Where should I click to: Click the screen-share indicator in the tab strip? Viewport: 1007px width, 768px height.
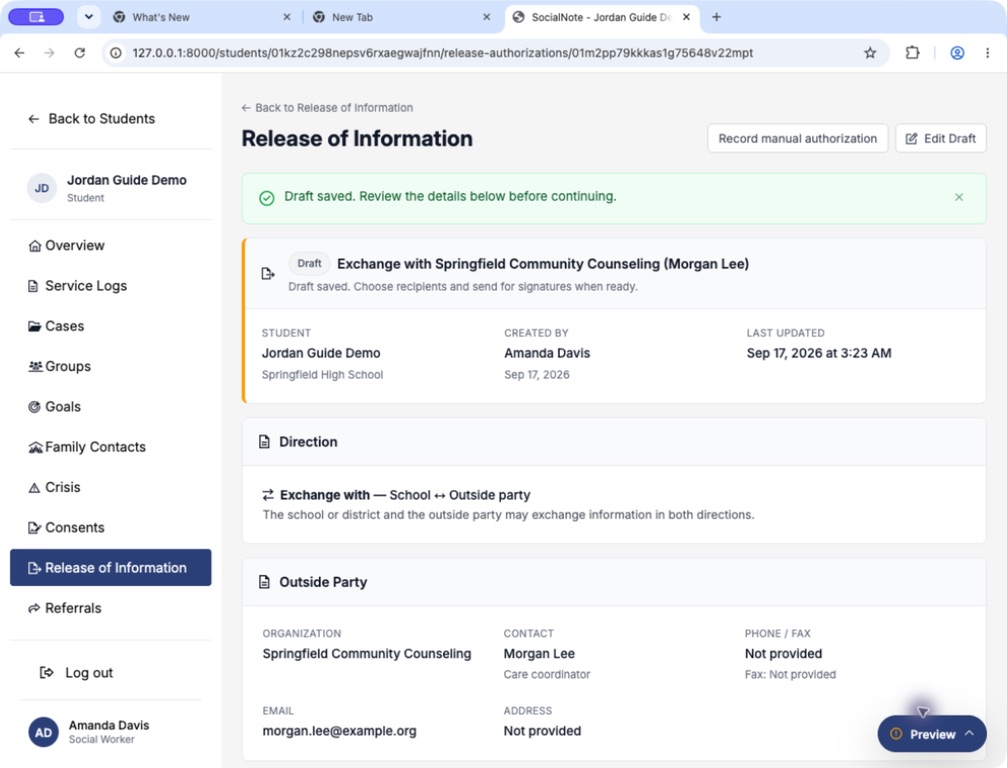coord(36,17)
